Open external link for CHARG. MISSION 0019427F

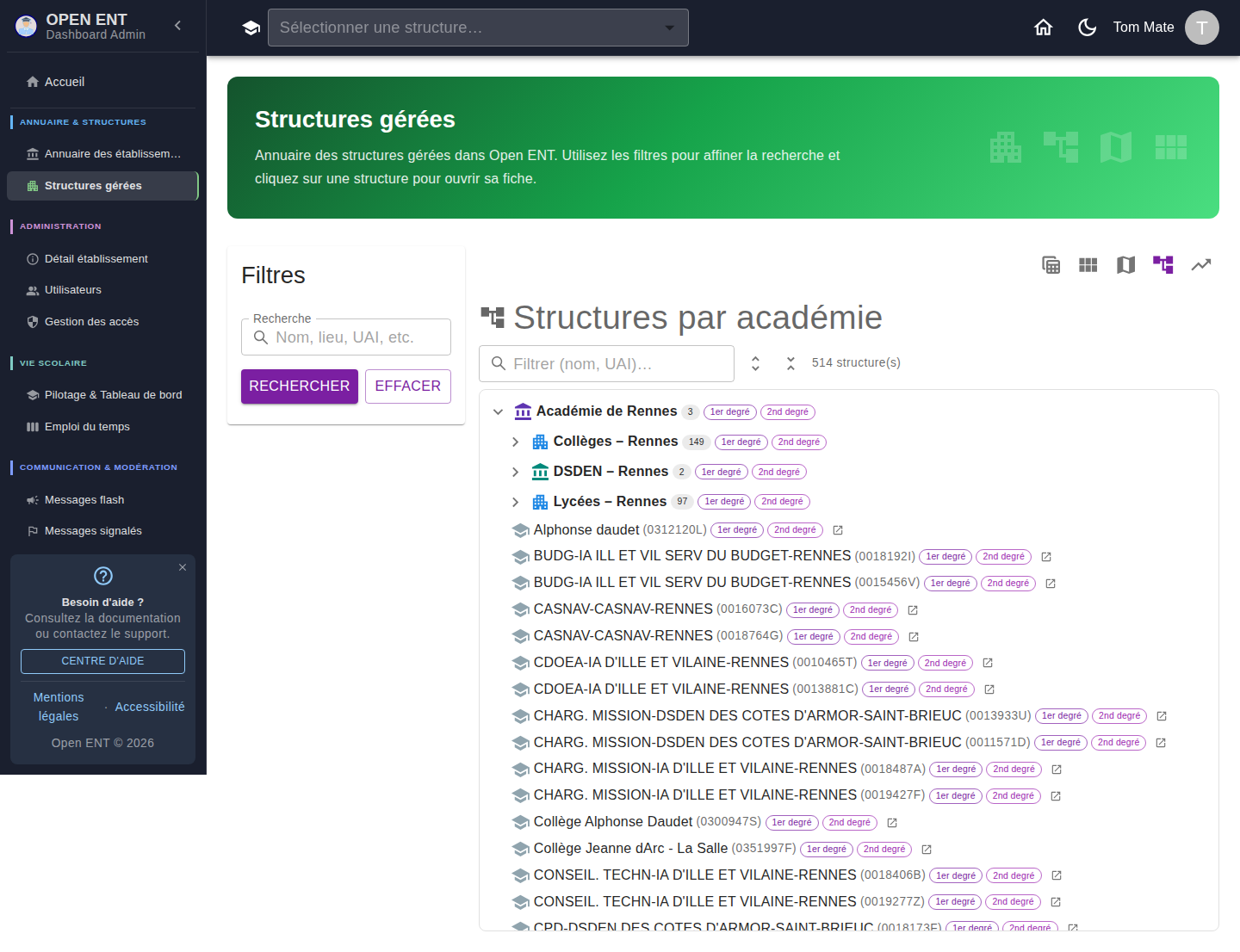point(1056,797)
